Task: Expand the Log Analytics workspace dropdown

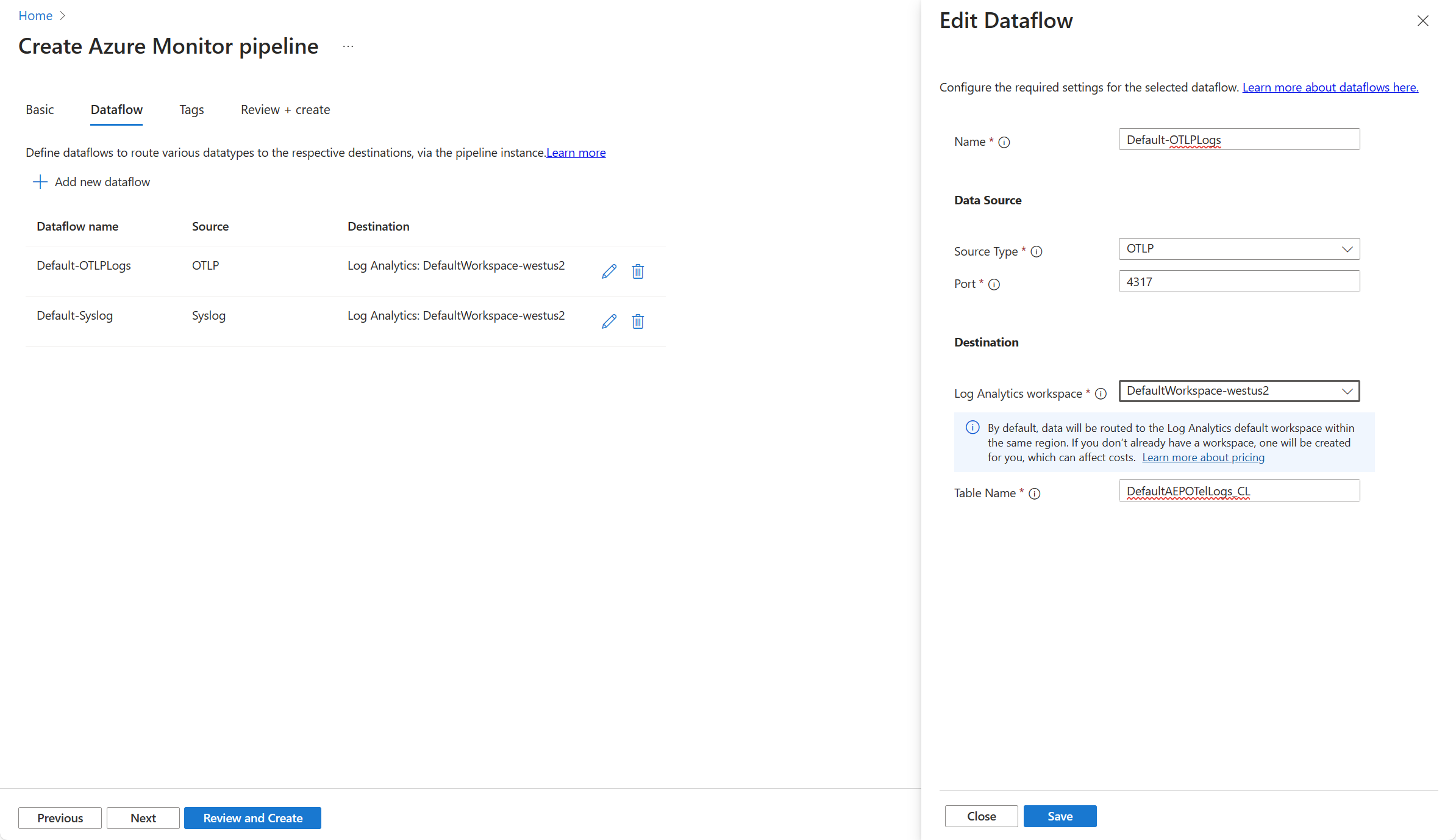Action: (1238, 391)
